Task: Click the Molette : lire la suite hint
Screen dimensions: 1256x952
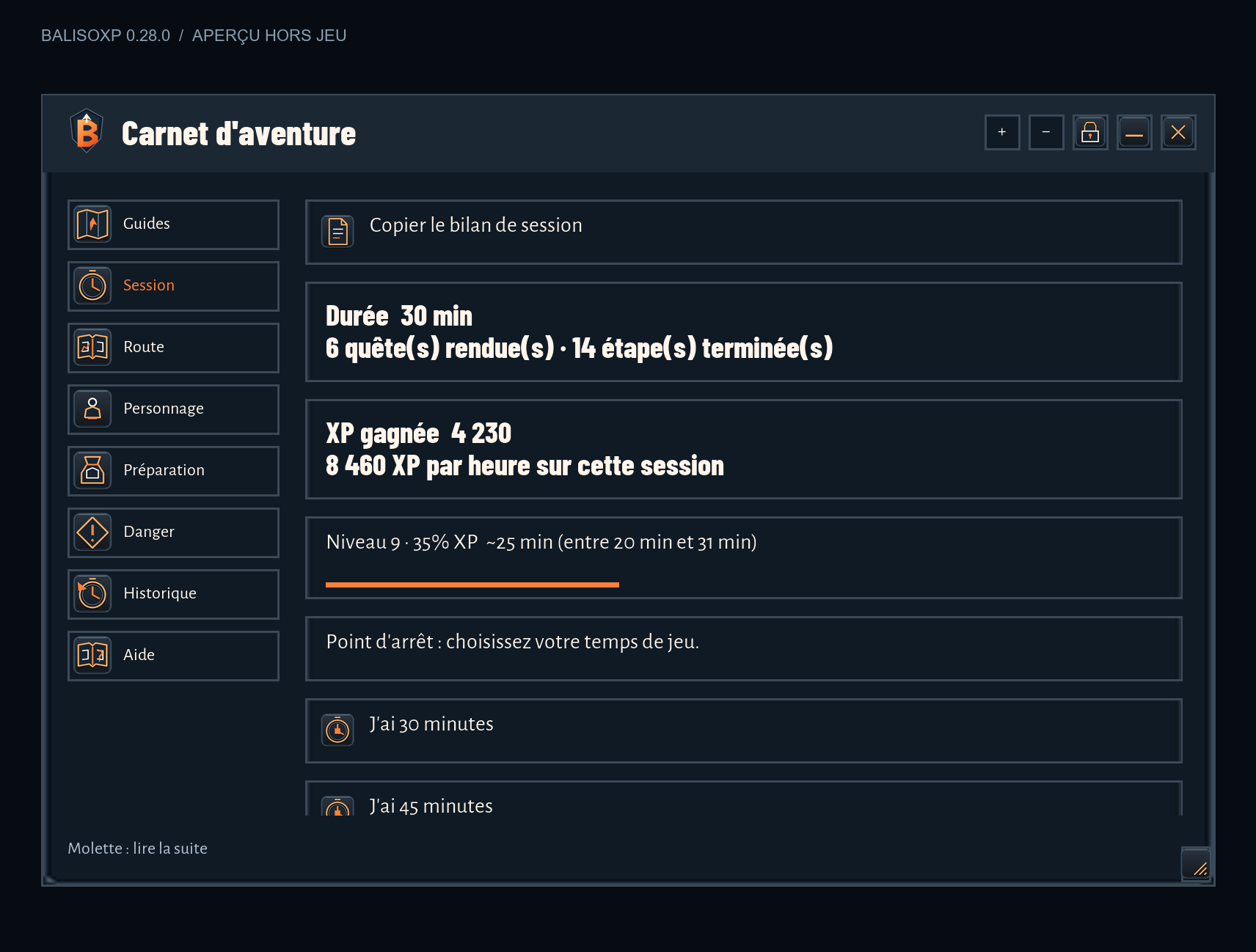Action: (138, 848)
